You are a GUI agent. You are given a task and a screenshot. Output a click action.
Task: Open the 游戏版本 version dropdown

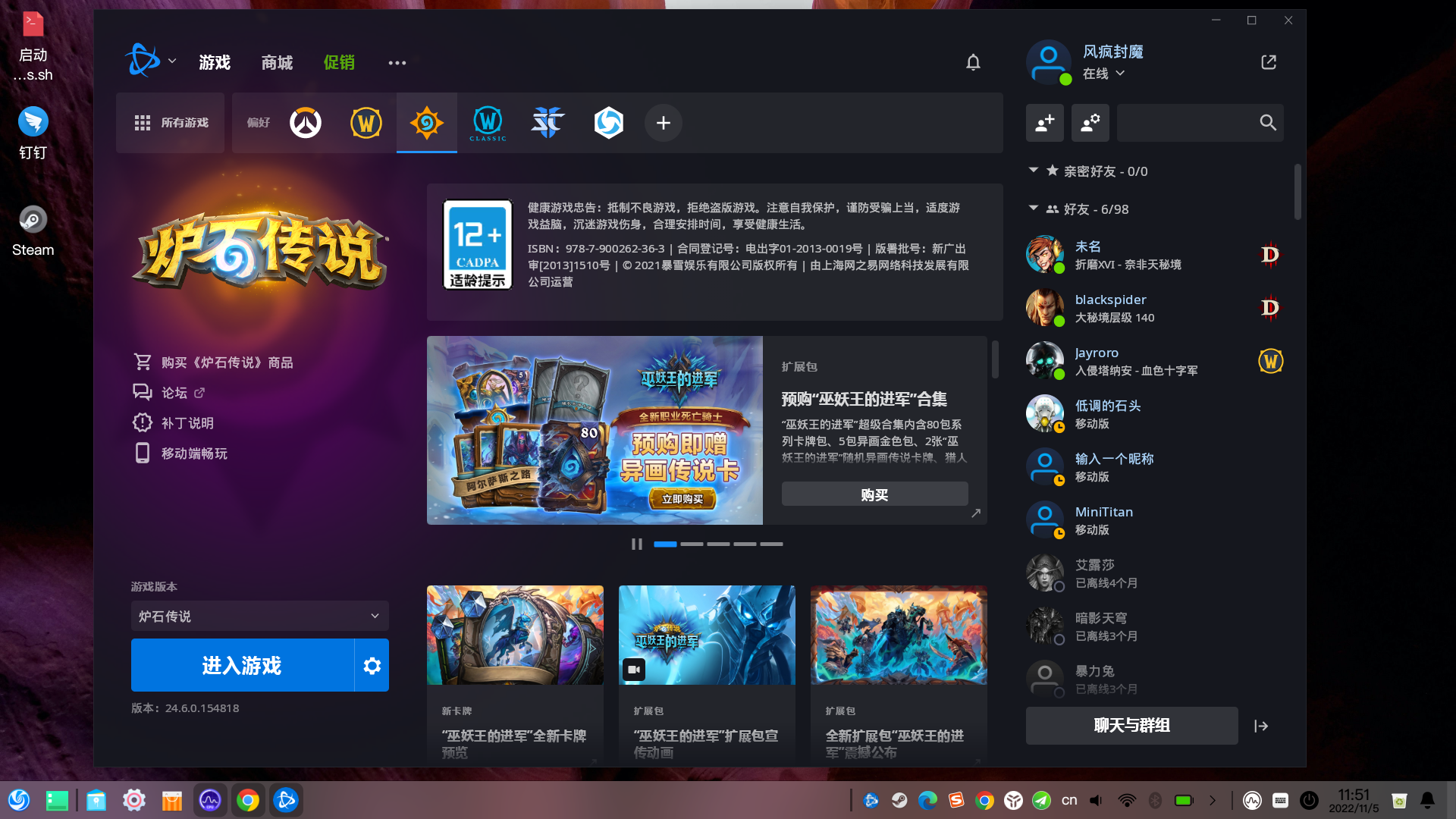point(259,616)
